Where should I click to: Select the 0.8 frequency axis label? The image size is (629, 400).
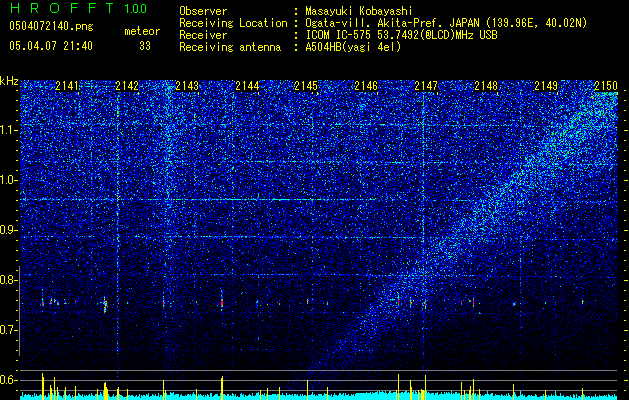pyautogui.click(x=9, y=280)
